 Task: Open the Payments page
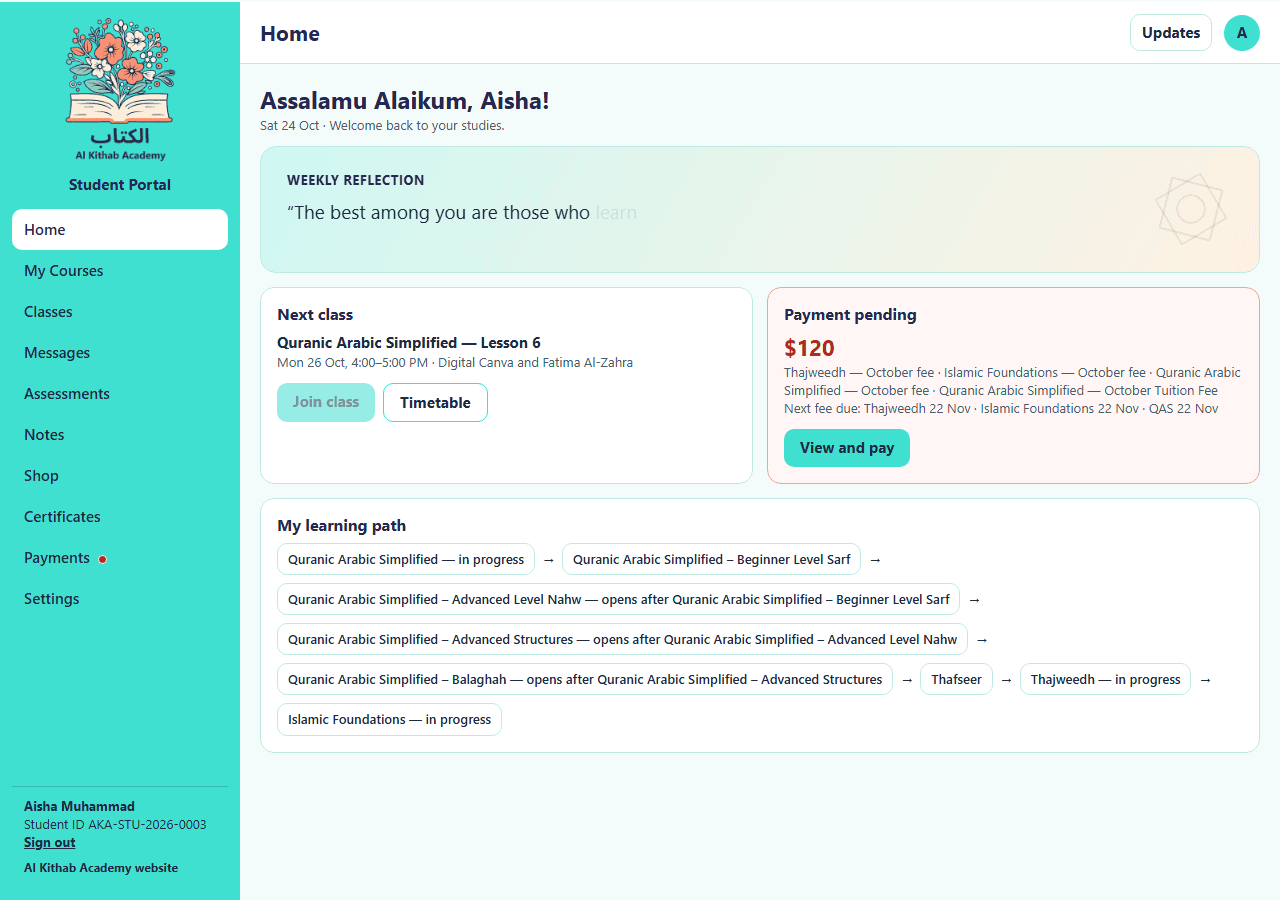click(x=120, y=558)
